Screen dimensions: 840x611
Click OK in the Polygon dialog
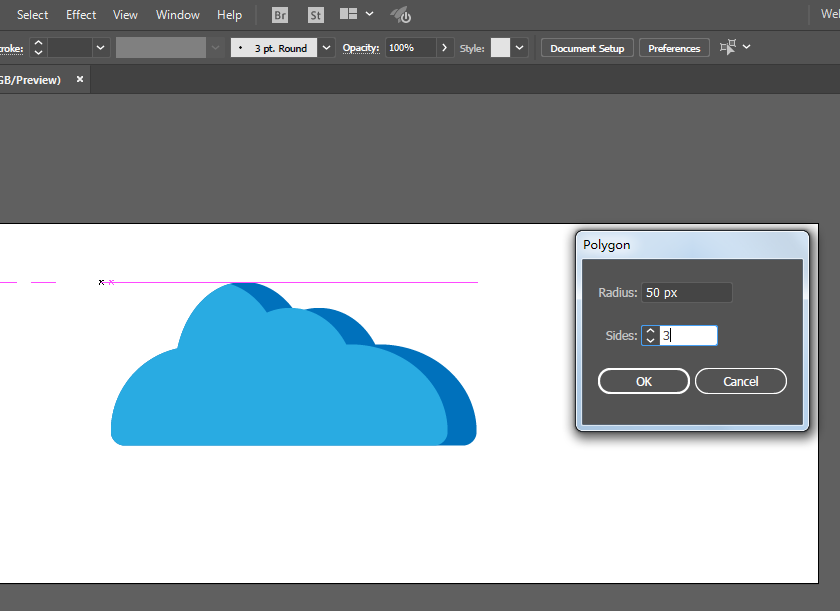tap(643, 381)
